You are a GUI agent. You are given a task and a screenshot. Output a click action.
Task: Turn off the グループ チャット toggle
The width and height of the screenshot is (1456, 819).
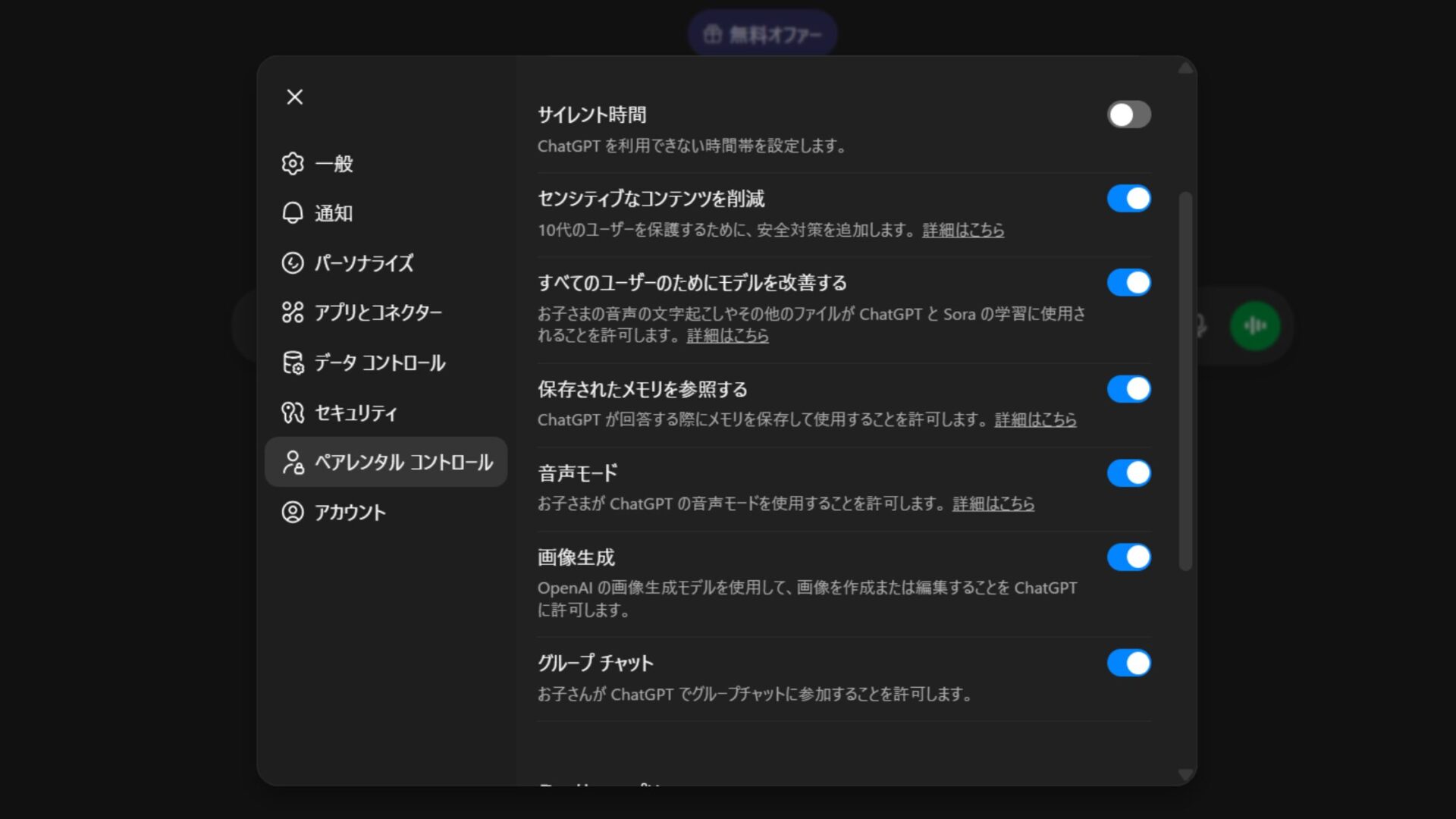pyautogui.click(x=1129, y=663)
